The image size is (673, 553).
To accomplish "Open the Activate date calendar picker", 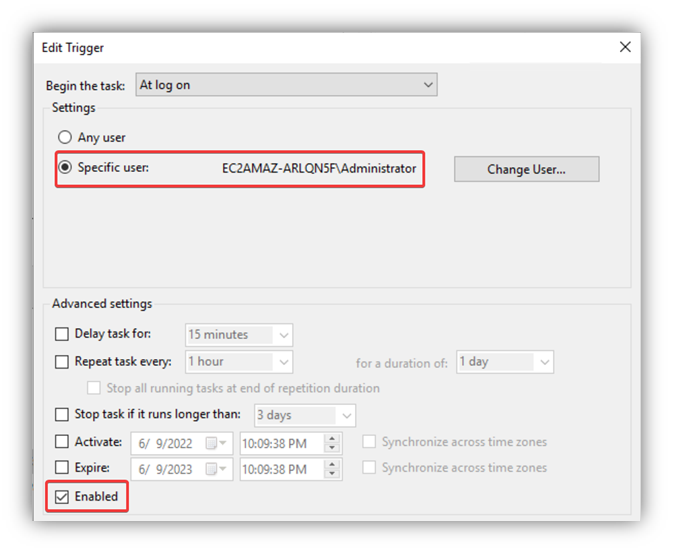I will [216, 443].
